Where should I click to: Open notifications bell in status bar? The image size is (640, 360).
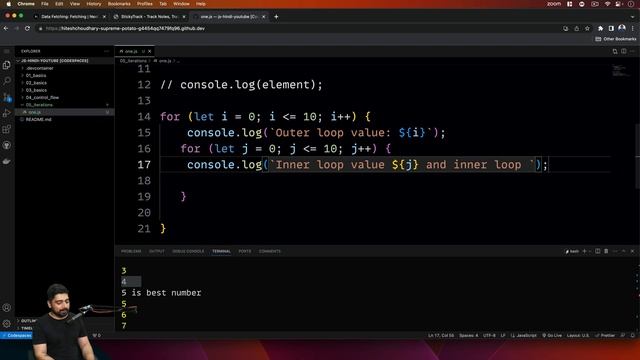pos(633,336)
